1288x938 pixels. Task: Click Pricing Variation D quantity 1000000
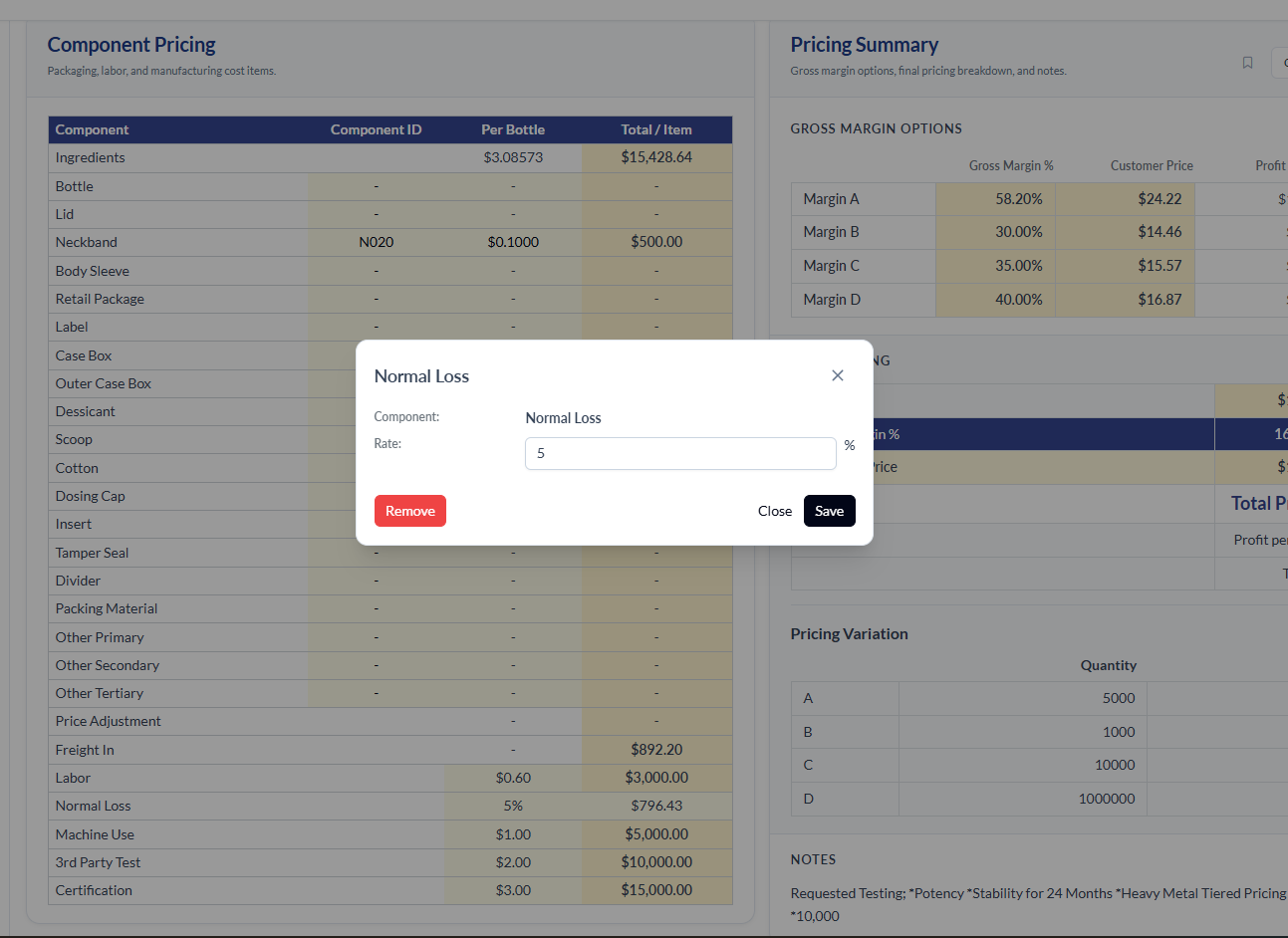(x=1107, y=799)
